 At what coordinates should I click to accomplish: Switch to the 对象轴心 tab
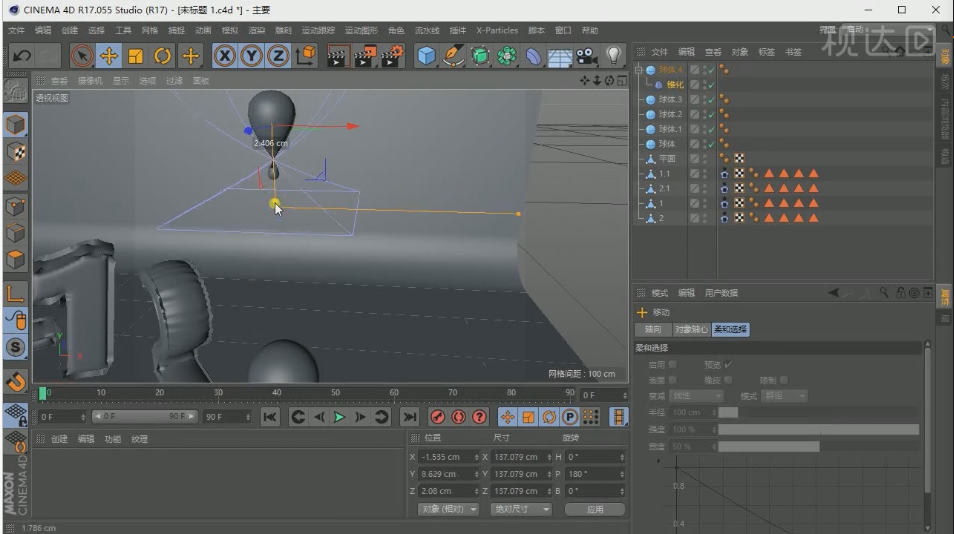pos(692,329)
